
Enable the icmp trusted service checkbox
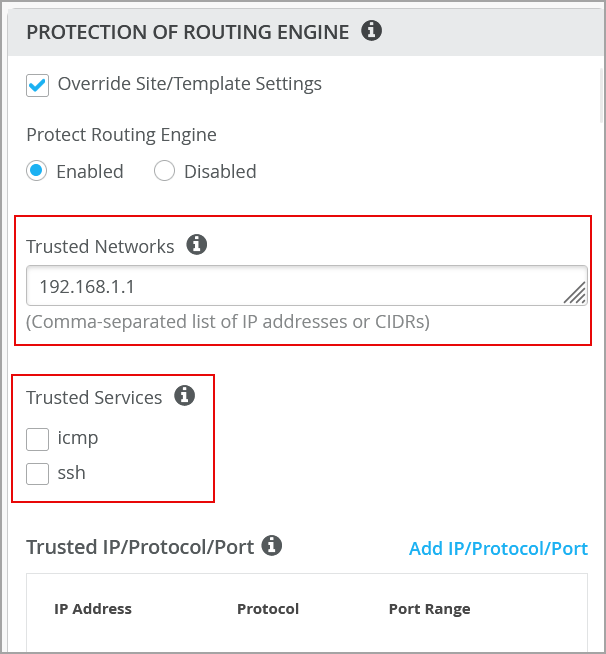38,438
